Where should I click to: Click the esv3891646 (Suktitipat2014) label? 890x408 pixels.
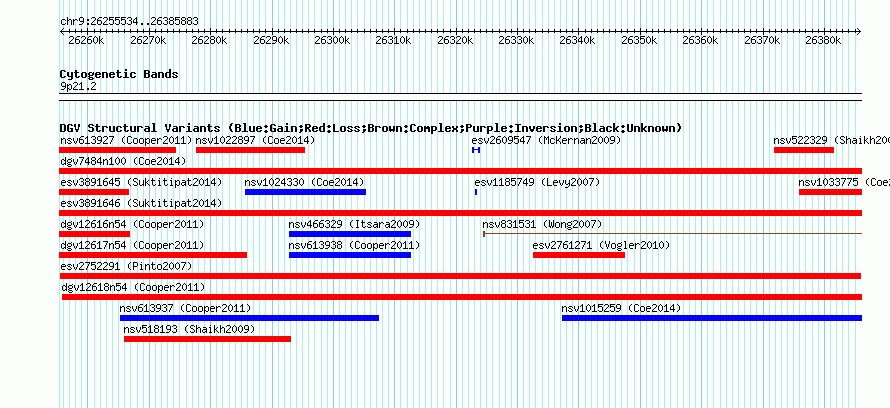tap(141, 203)
